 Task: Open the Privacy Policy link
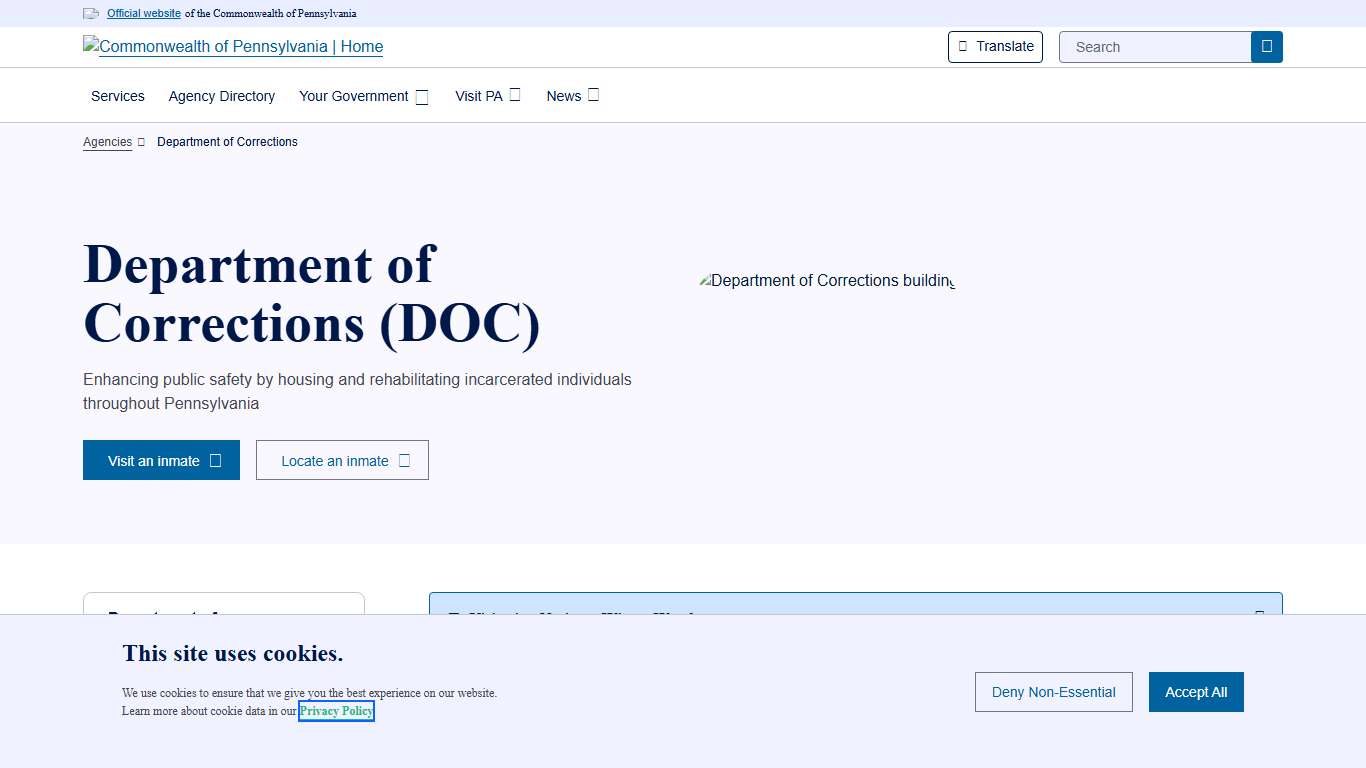point(336,711)
